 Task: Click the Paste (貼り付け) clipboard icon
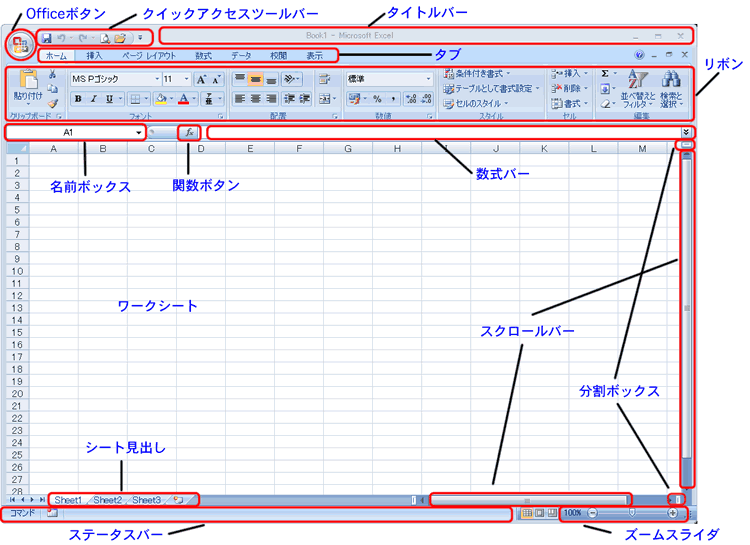pos(28,79)
